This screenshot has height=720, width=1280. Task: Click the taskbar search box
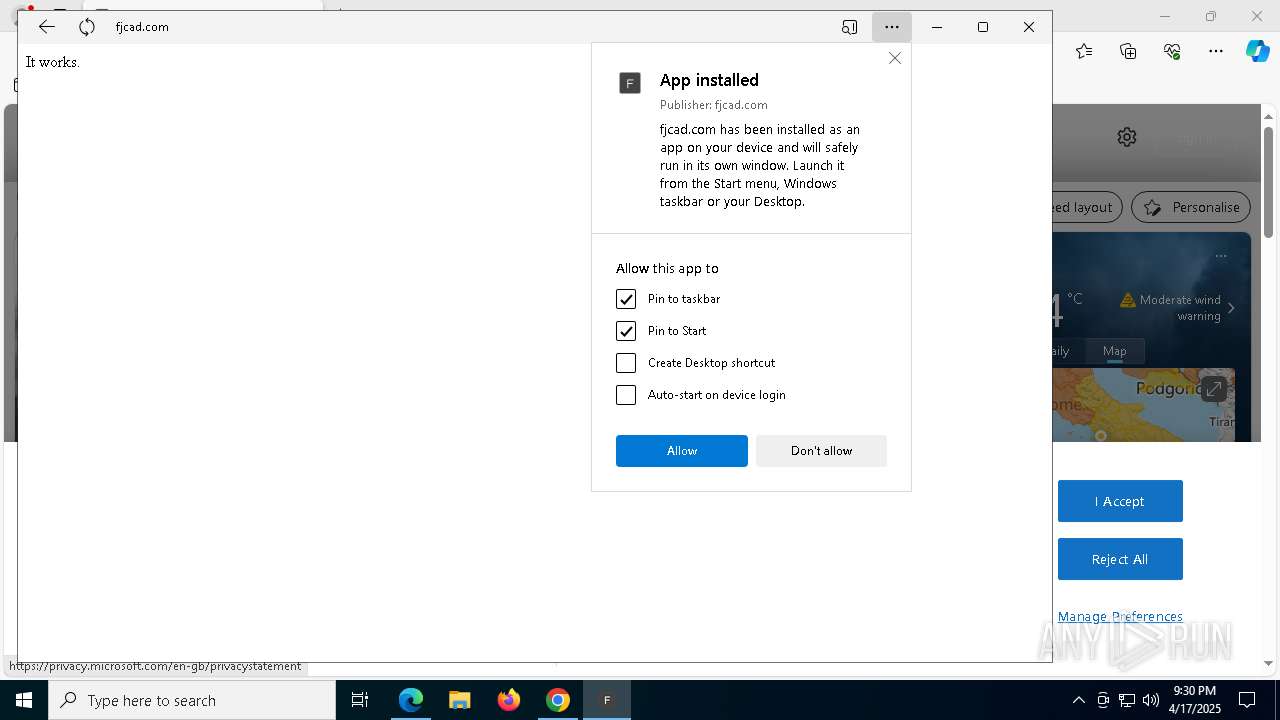tap(192, 700)
